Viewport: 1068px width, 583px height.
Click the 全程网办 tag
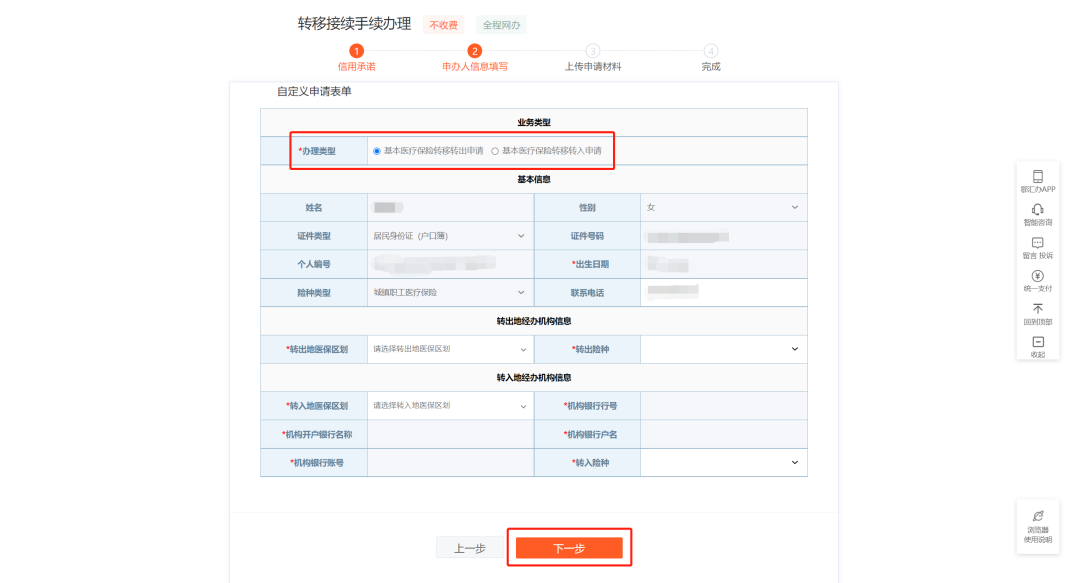(x=501, y=25)
